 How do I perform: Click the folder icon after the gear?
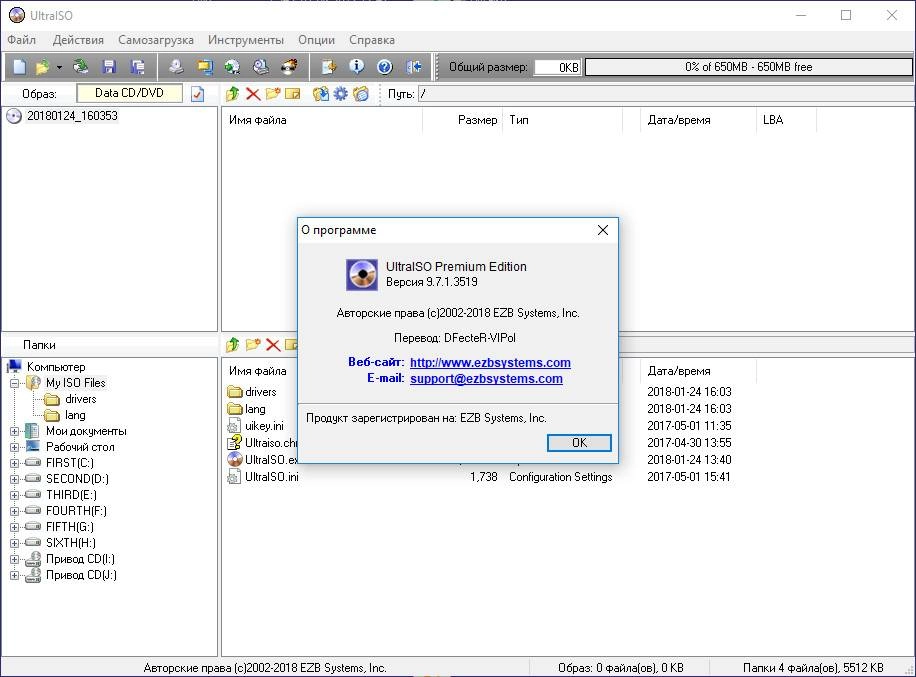point(361,93)
